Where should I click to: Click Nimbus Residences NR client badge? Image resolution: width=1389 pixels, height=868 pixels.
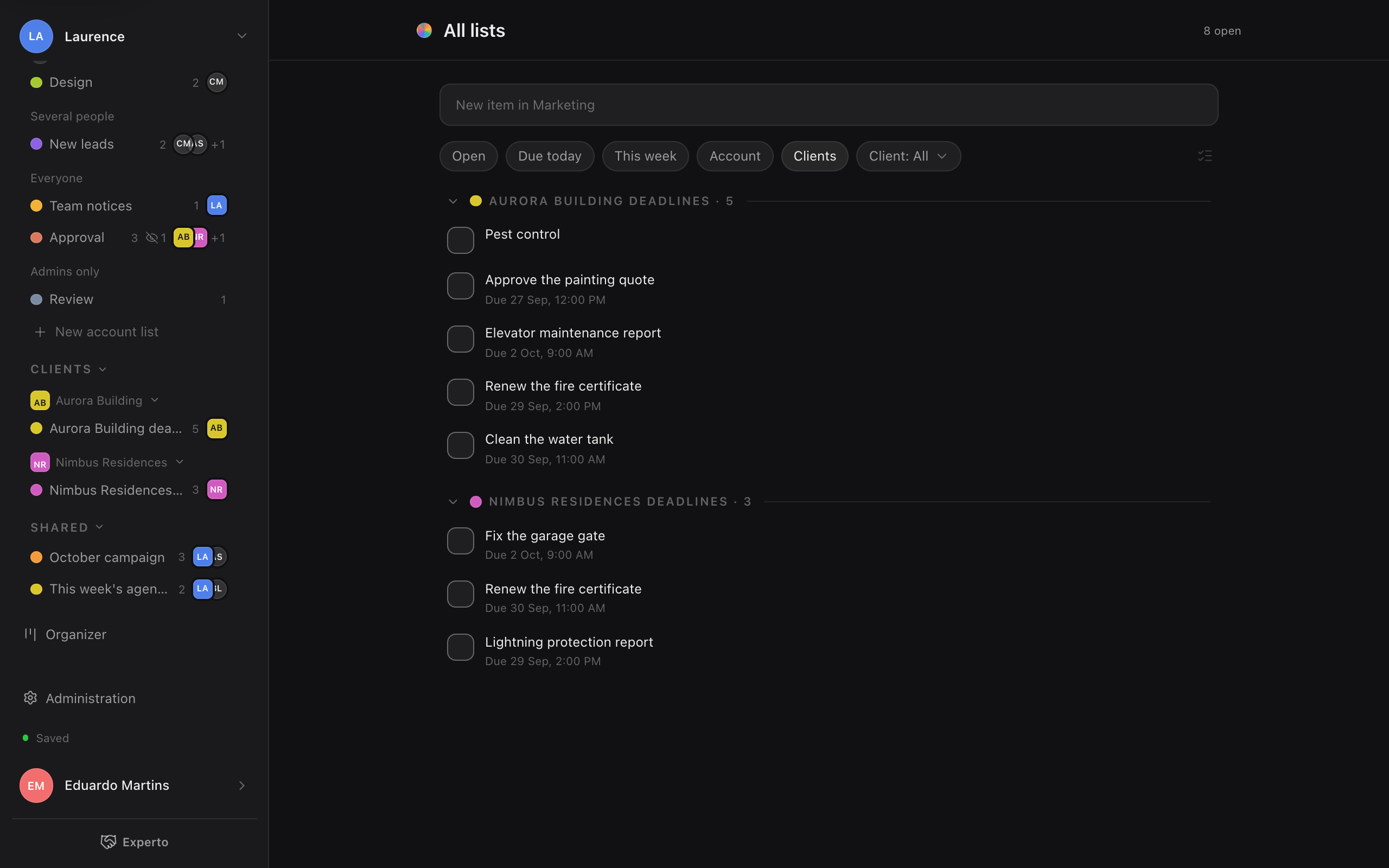(x=40, y=463)
